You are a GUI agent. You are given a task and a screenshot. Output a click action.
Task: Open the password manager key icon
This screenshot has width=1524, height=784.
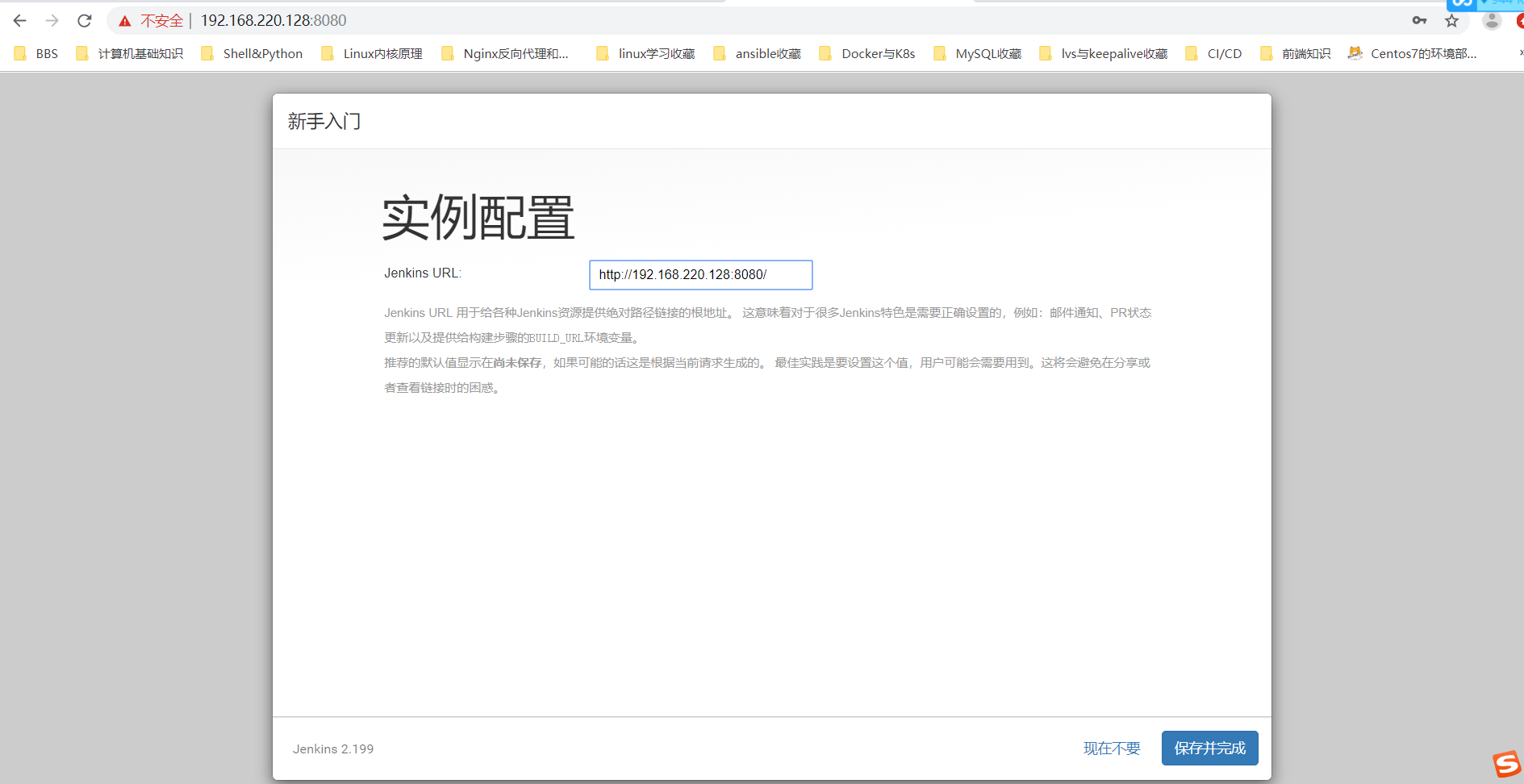[x=1419, y=20]
